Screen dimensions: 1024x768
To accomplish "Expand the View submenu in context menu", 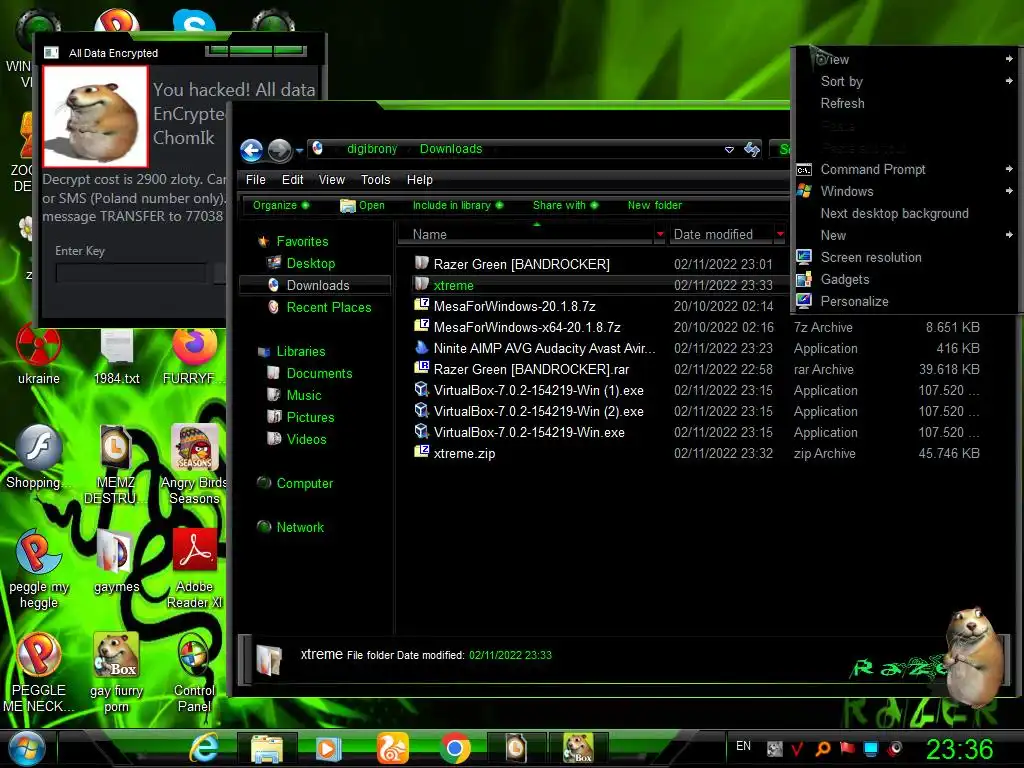I will pos(908,59).
